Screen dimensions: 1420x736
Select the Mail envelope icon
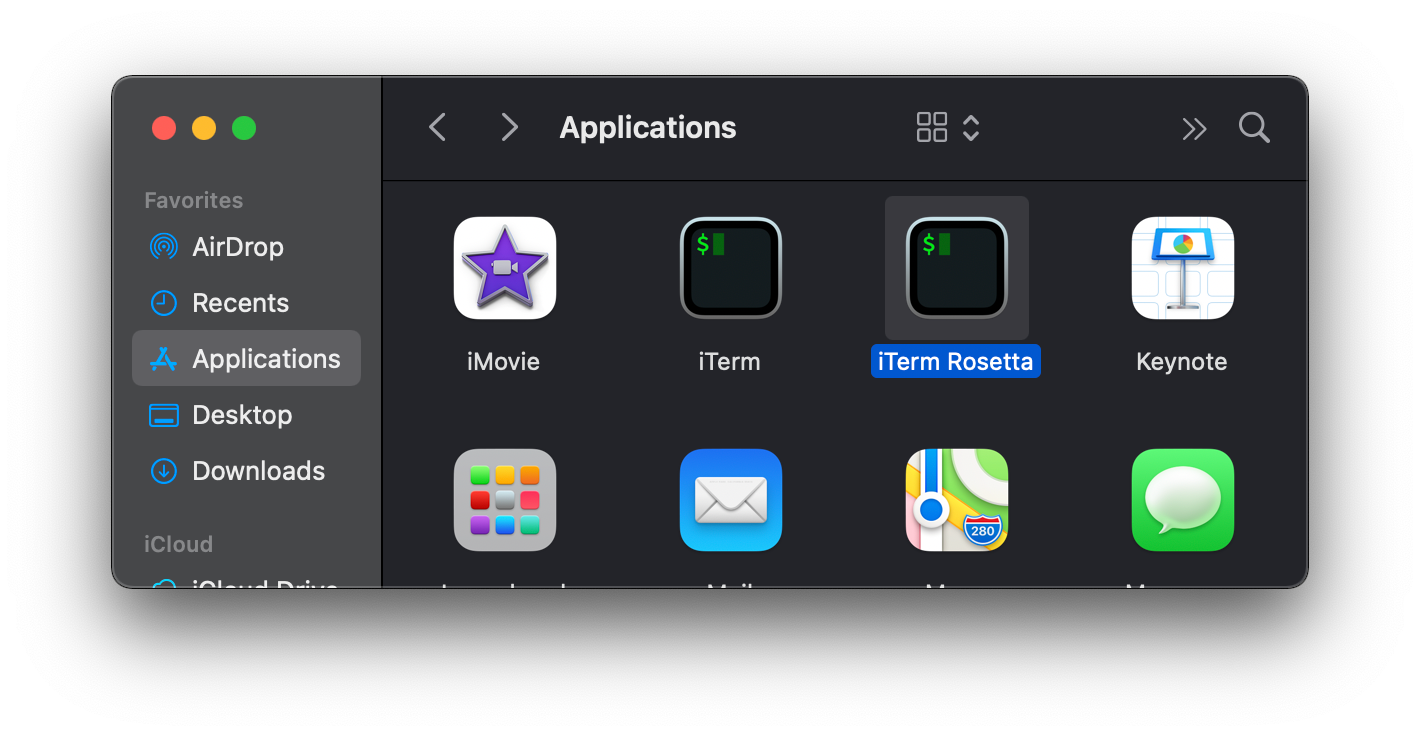[x=730, y=500]
